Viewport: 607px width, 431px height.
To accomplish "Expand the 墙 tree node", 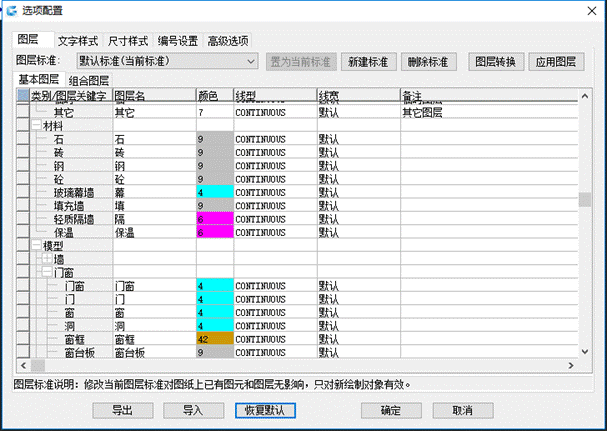I will pos(46,259).
